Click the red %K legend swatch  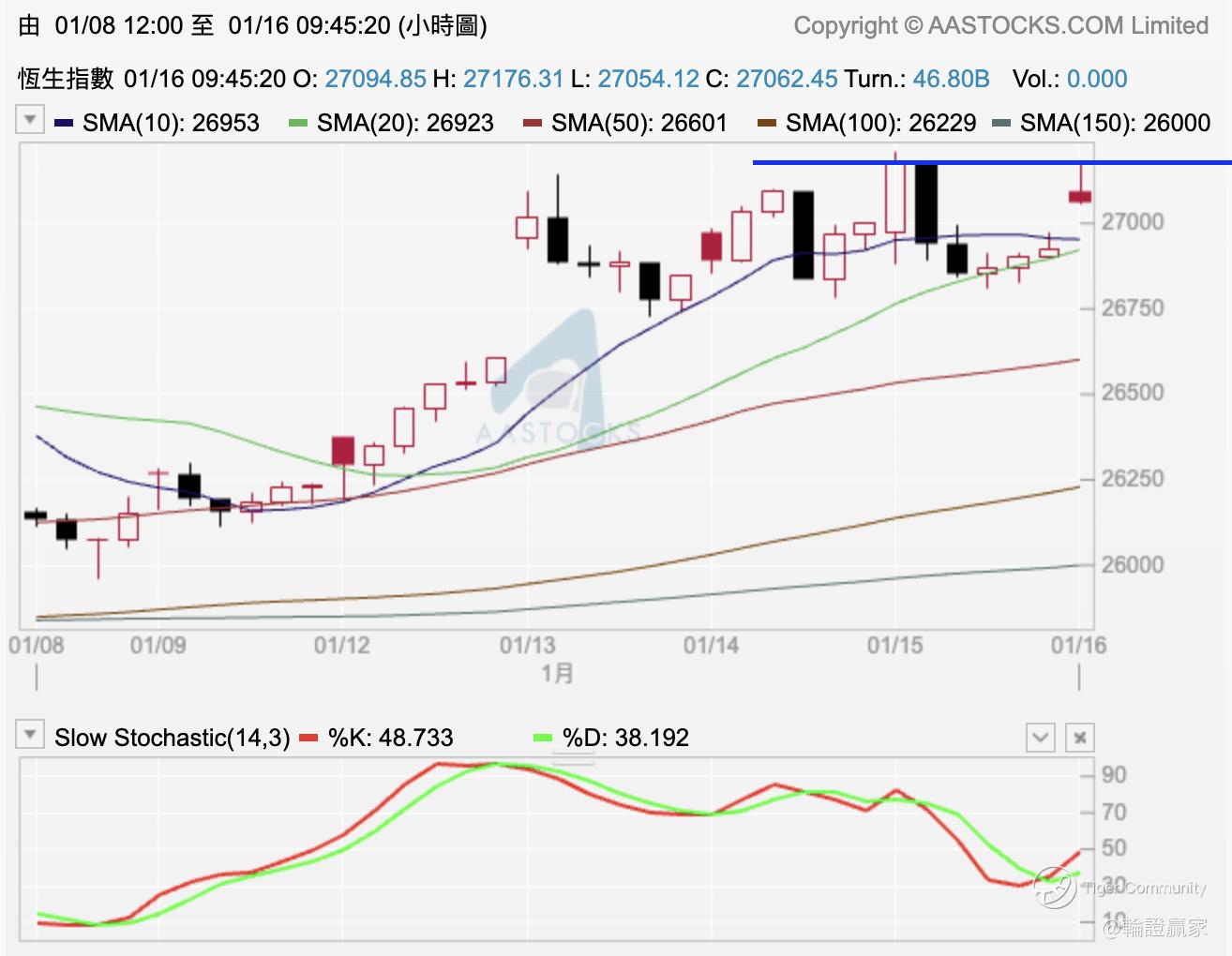click(308, 739)
